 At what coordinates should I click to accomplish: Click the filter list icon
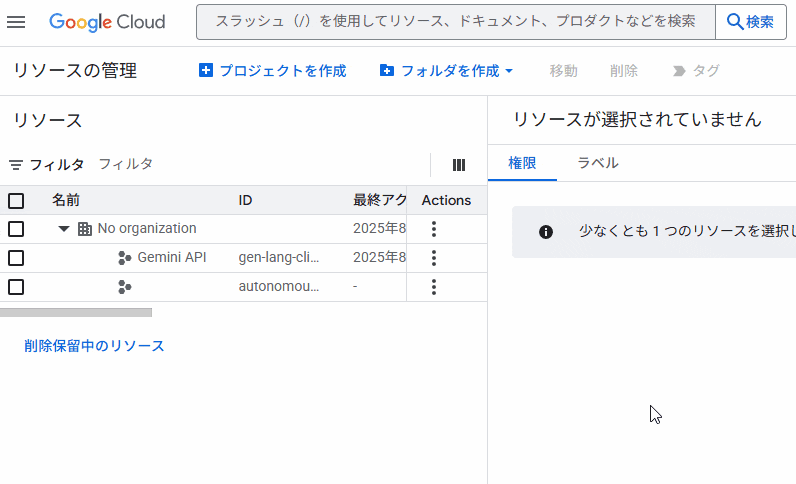(x=16, y=165)
